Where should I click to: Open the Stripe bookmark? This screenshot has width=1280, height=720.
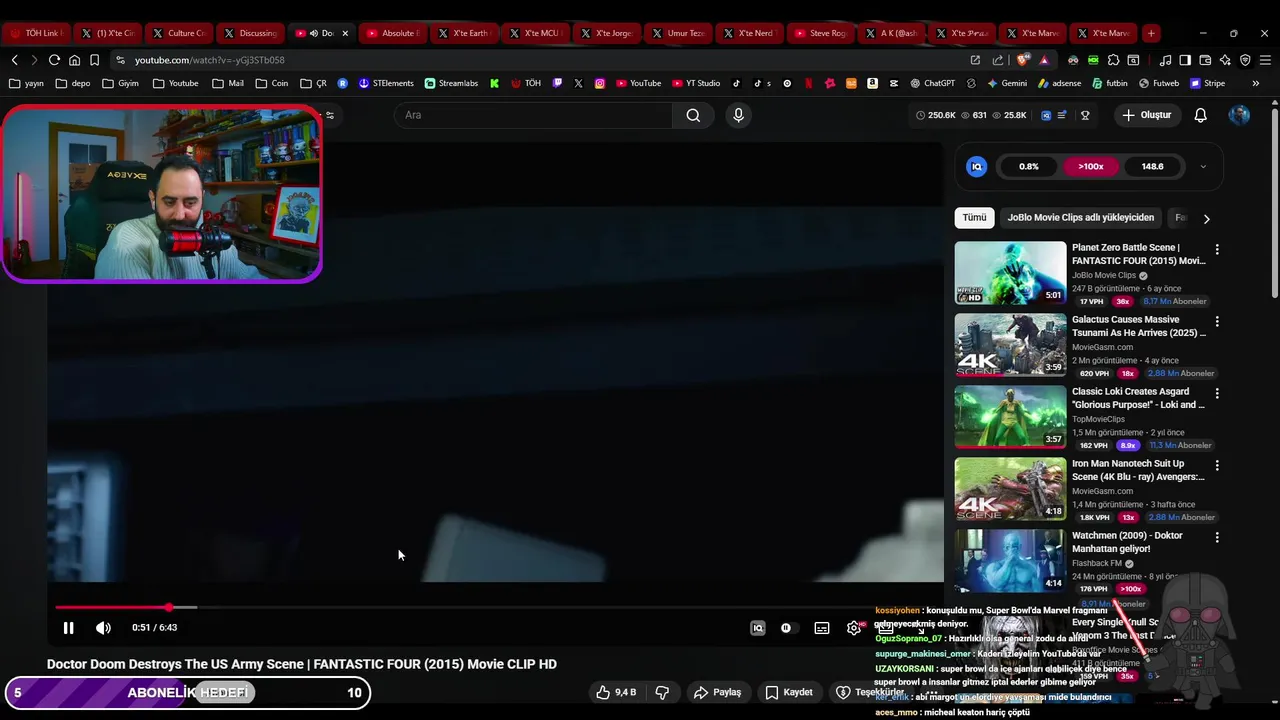[x=1207, y=83]
